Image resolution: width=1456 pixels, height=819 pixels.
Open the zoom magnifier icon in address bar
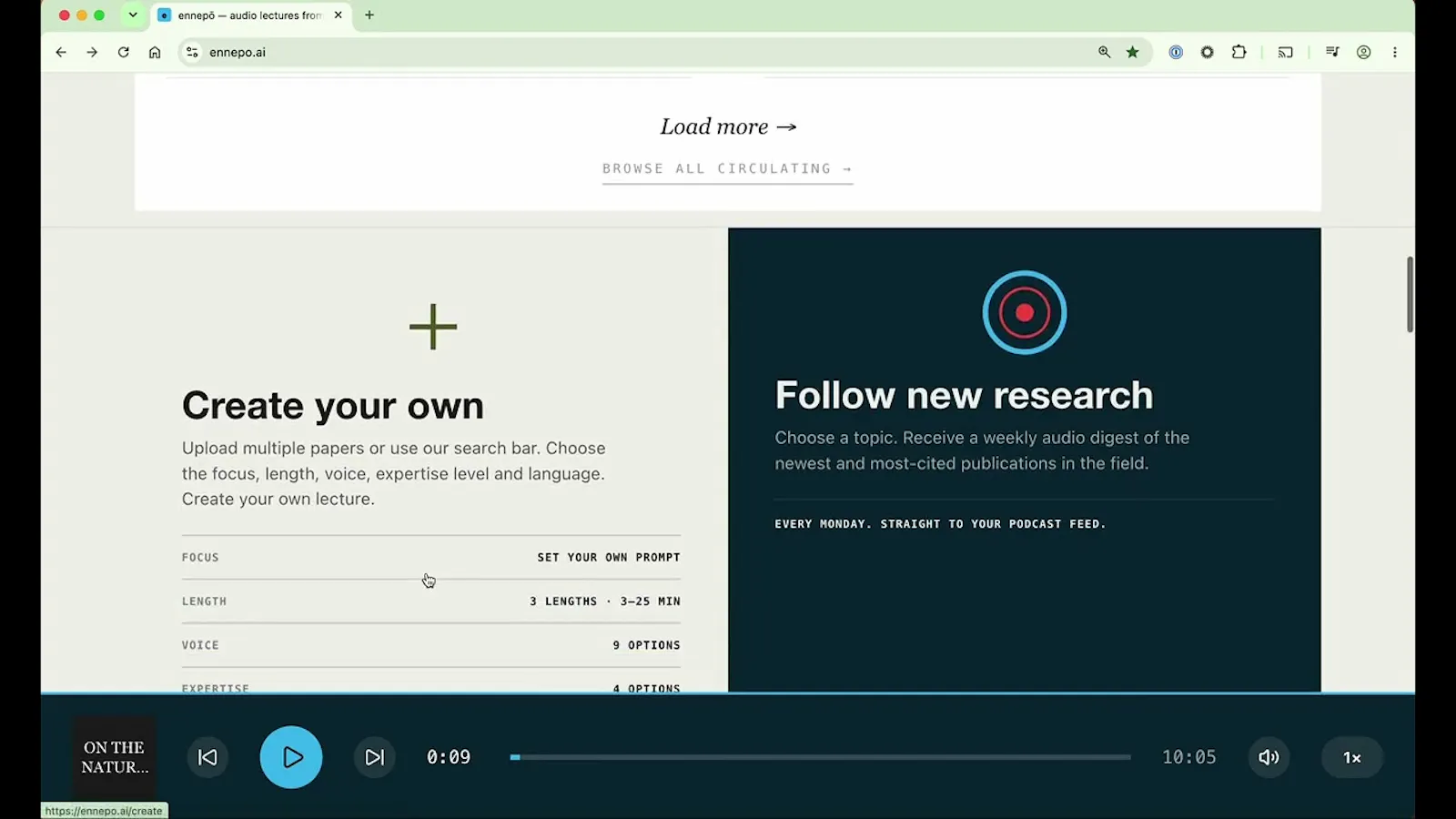coord(1104,52)
